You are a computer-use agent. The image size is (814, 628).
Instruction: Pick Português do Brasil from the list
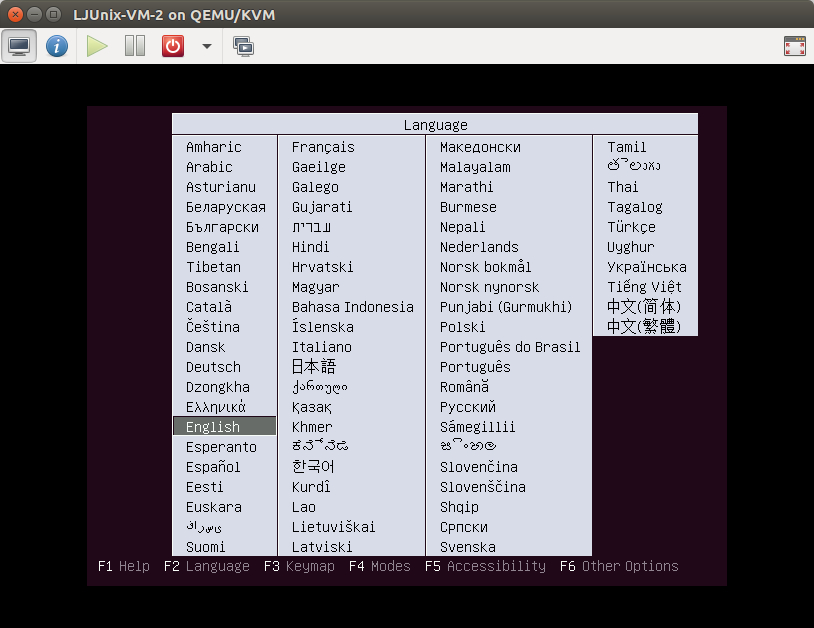click(x=510, y=346)
